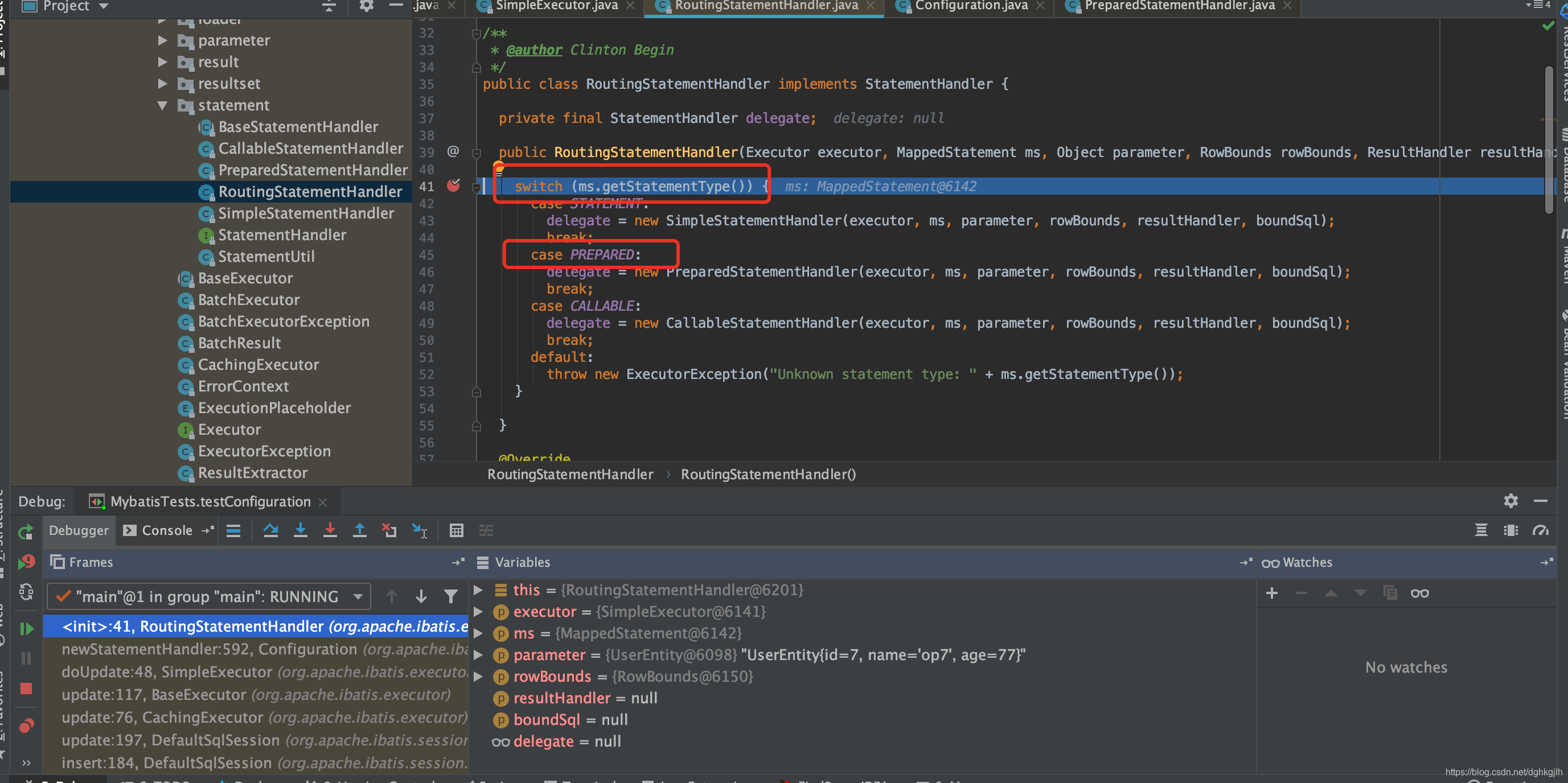Image resolution: width=1568 pixels, height=783 pixels.
Task: Click Show Execution Point icon
Action: pyautogui.click(x=234, y=530)
